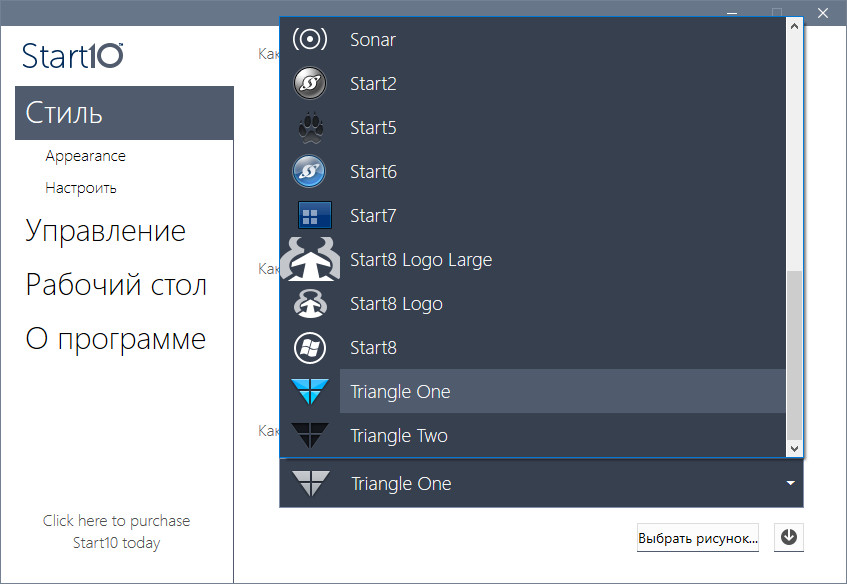847x584 pixels.
Task: Click the Выбрать рисунок button
Action: coord(698,538)
